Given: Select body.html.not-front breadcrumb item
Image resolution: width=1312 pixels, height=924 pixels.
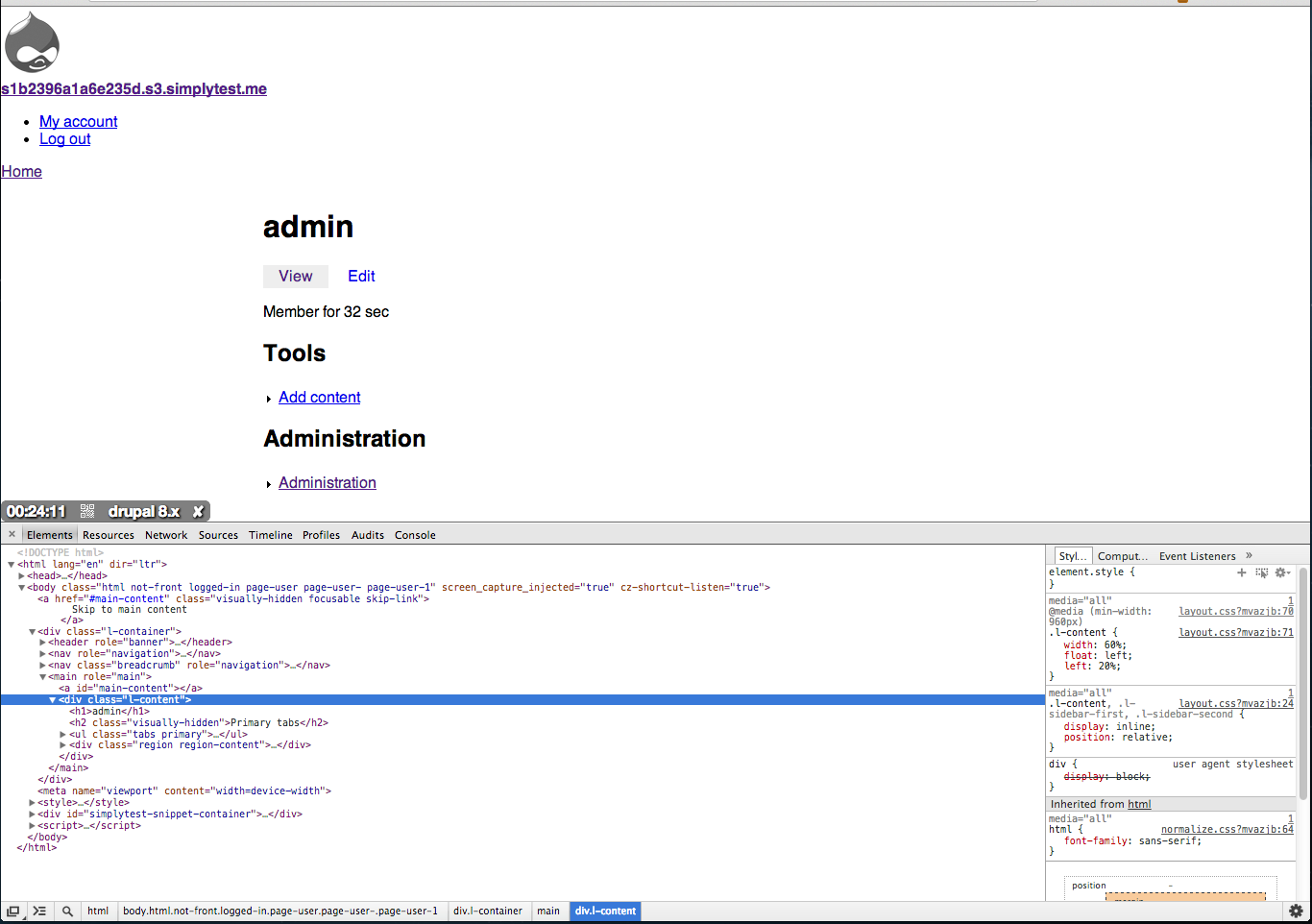Looking at the screenshot, I should (280, 911).
